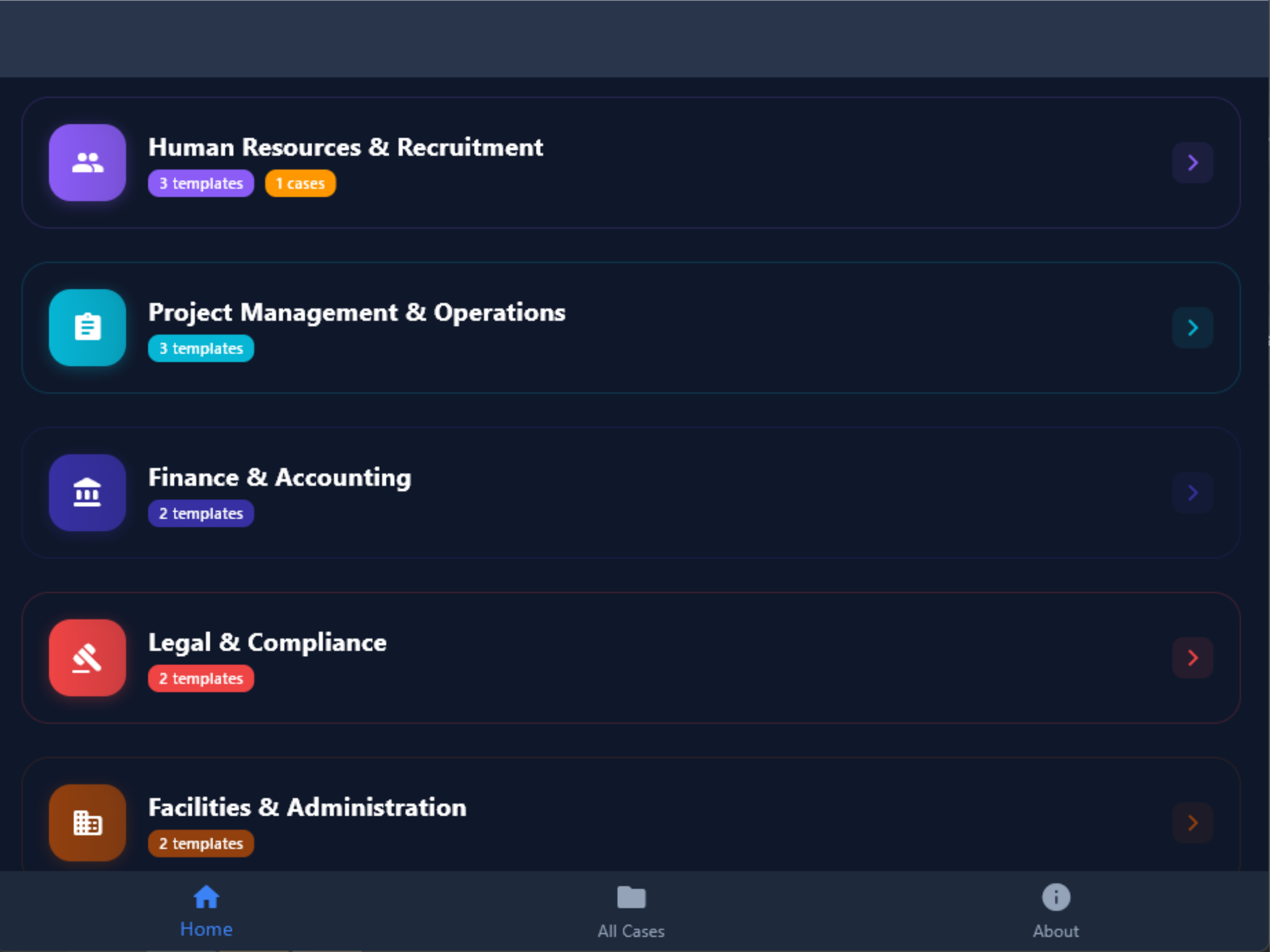Click the purple 3 templates badge
Screen dimensions: 1270x952
[x=201, y=183]
